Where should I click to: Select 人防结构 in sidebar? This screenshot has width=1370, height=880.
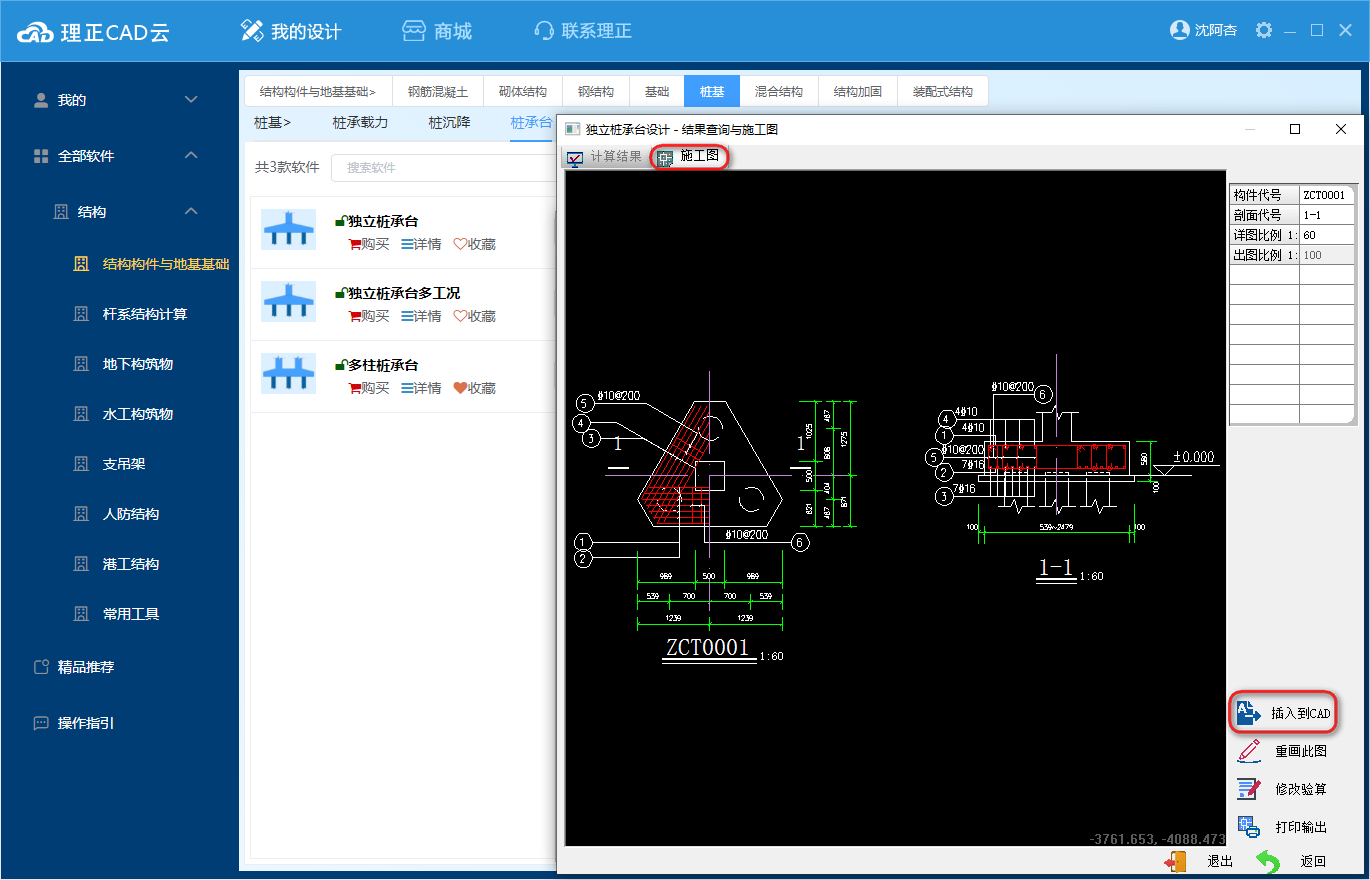pos(131,514)
